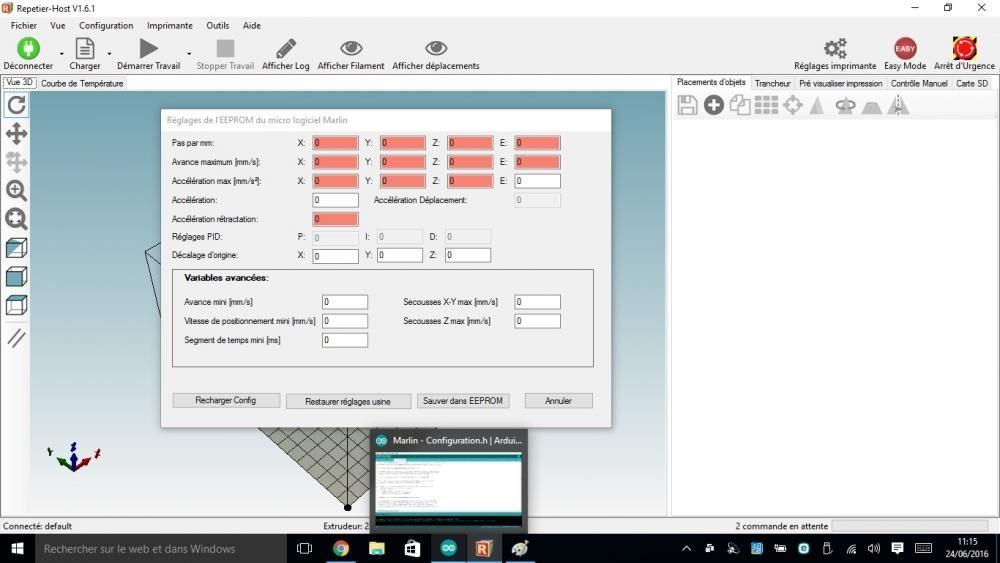Open Chrome from the taskbar

tap(341, 548)
